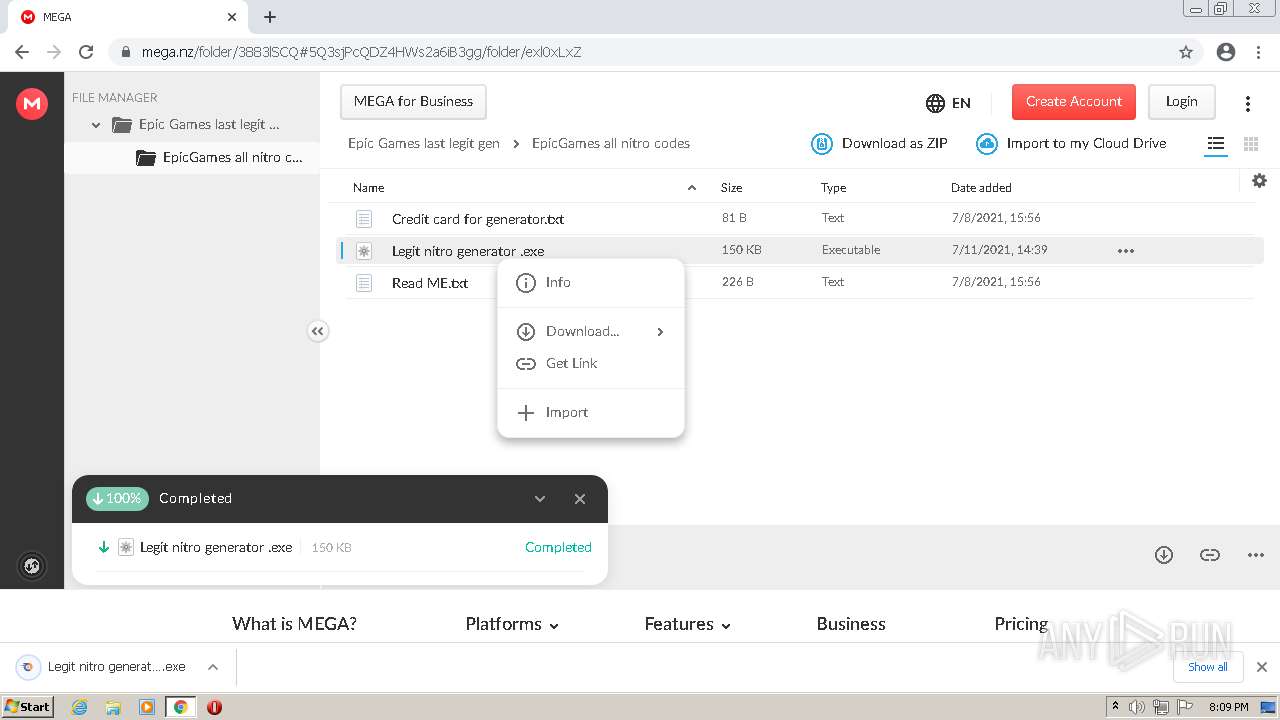Sort files by Size column
Screen dimensions: 1280x720
(x=731, y=187)
